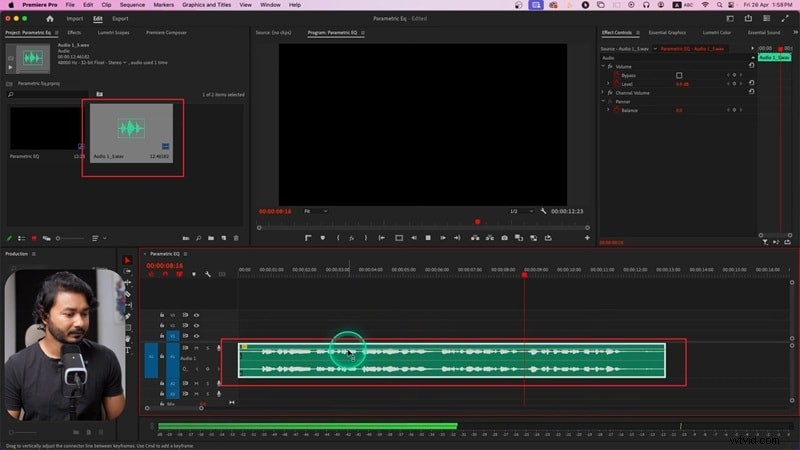Select the Hand tool in the toolbar
Image resolution: width=800 pixels, height=450 pixels.
click(128, 339)
